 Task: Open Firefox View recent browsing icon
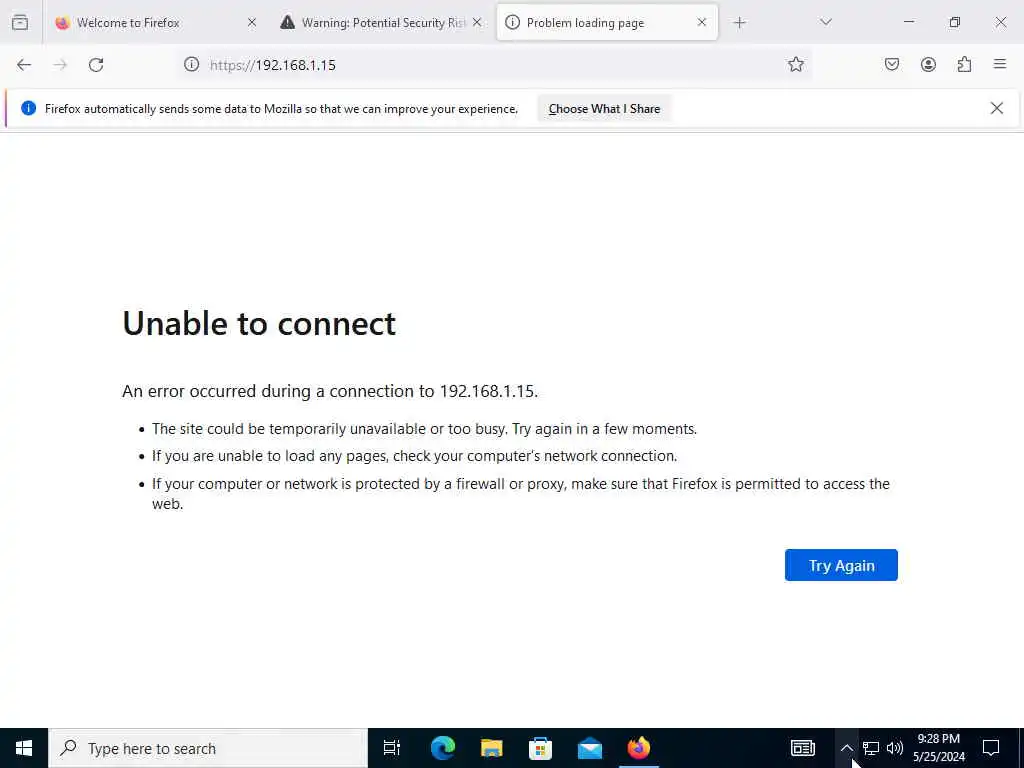tap(20, 23)
